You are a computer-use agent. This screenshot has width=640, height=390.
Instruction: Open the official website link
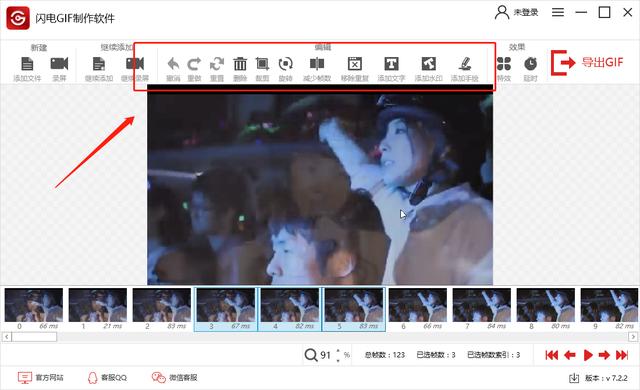click(x=41, y=378)
